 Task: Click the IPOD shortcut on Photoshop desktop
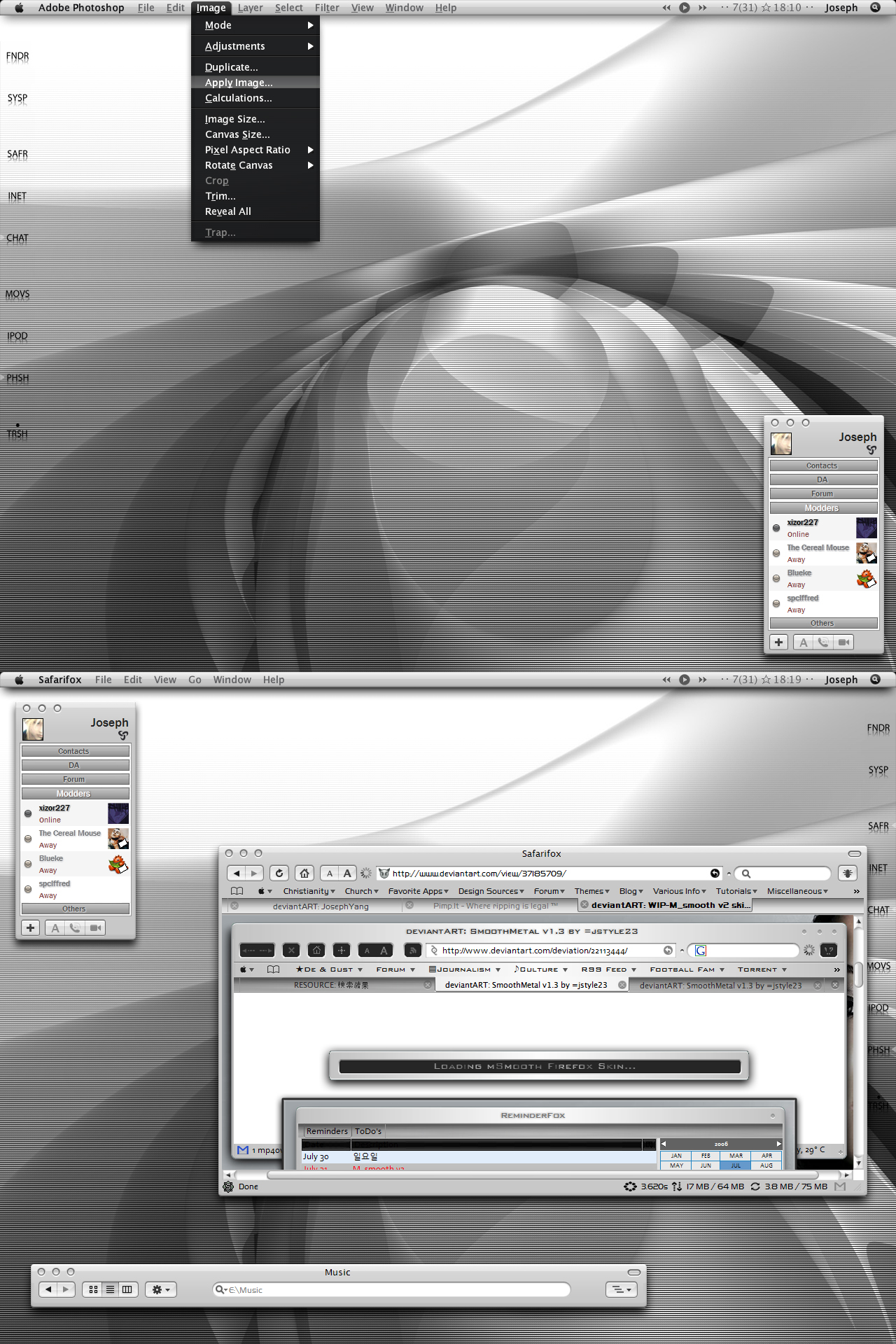[x=17, y=336]
